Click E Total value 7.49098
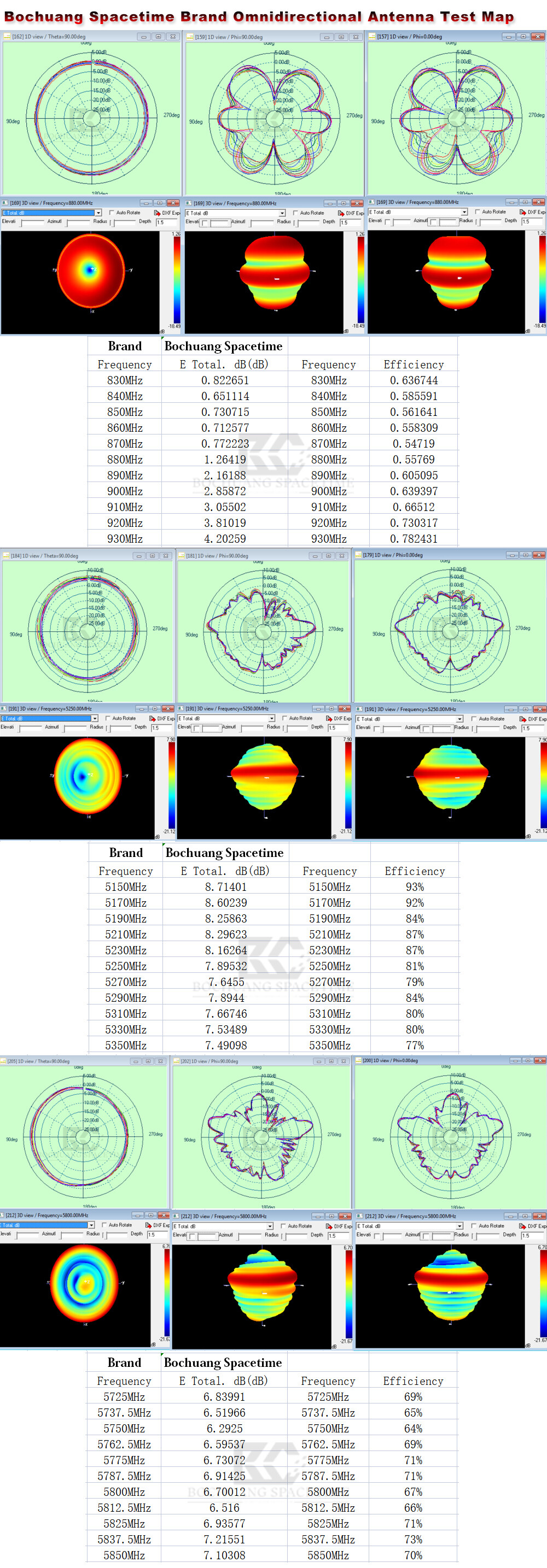Screen dimensions: 547x1568 coord(225,1045)
